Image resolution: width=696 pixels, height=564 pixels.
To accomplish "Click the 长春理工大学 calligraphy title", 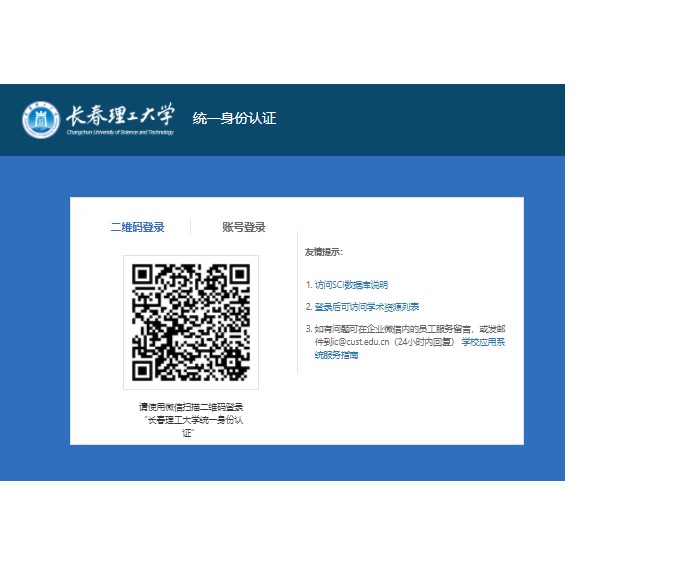I will point(120,115).
